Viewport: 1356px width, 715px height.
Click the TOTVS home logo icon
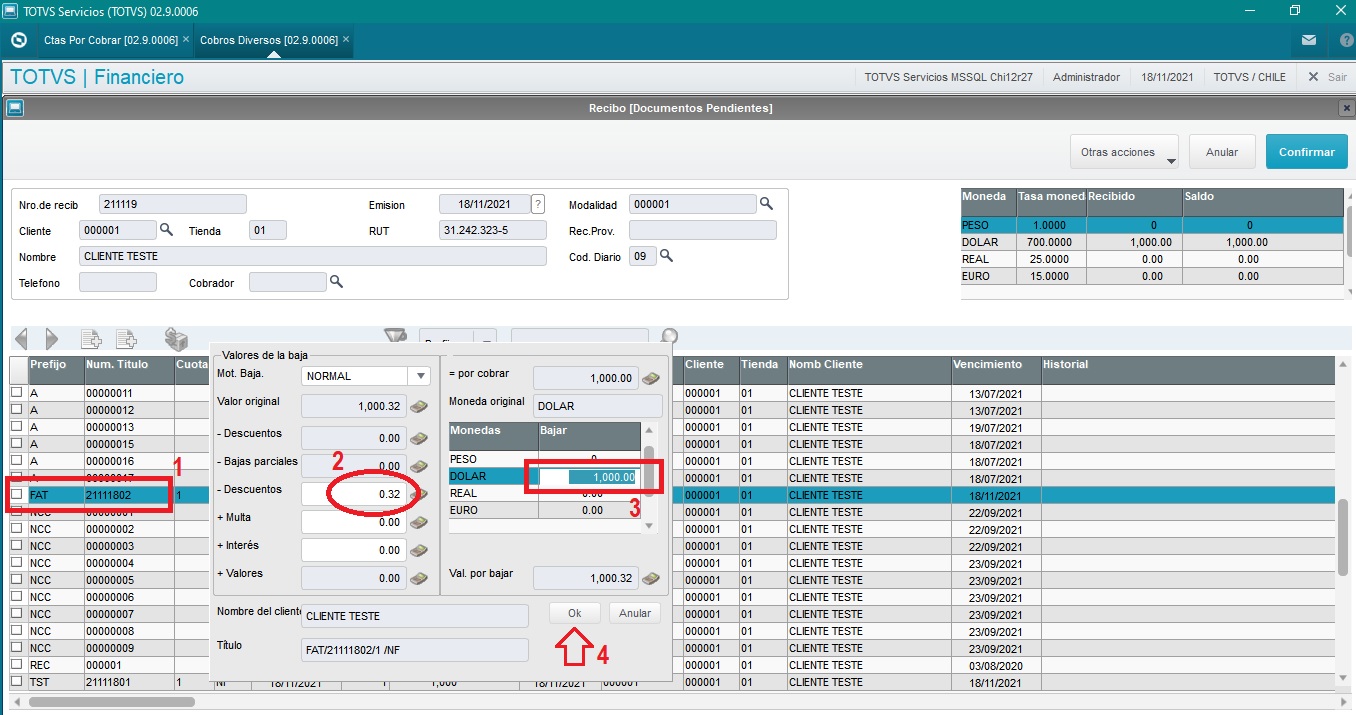pyautogui.click(x=18, y=41)
